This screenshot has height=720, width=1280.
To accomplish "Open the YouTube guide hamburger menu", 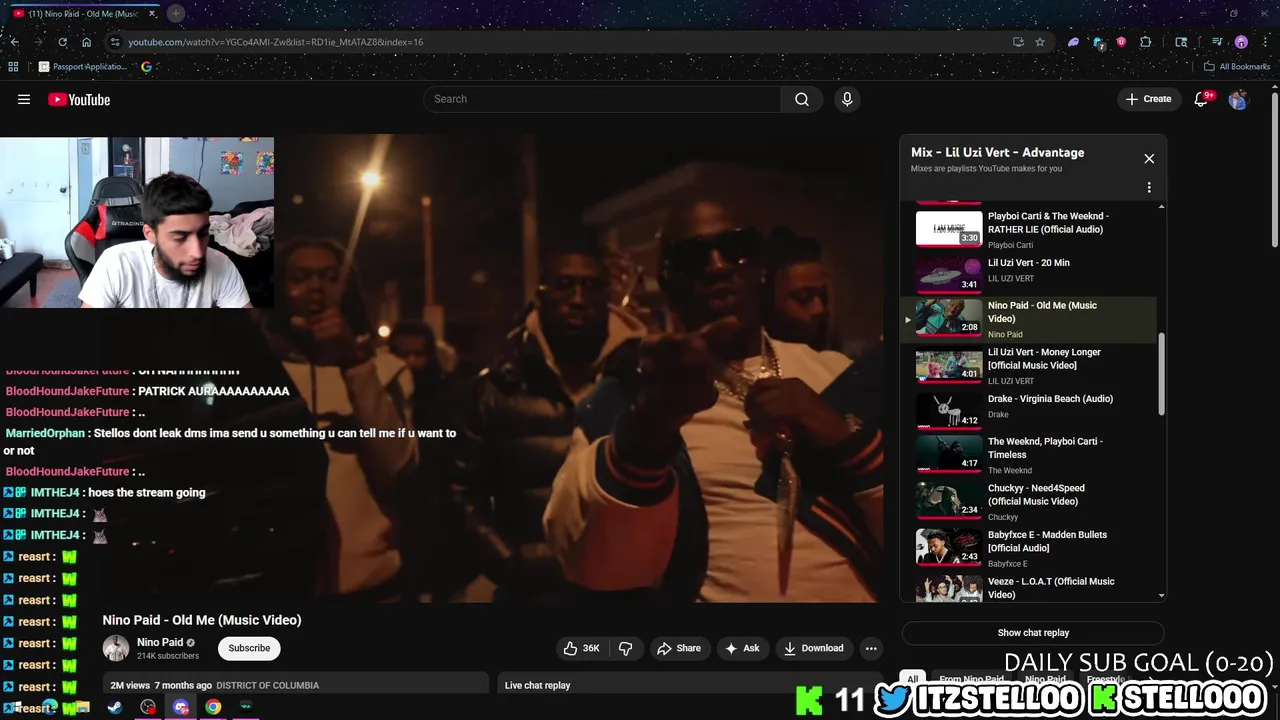I will (x=24, y=99).
